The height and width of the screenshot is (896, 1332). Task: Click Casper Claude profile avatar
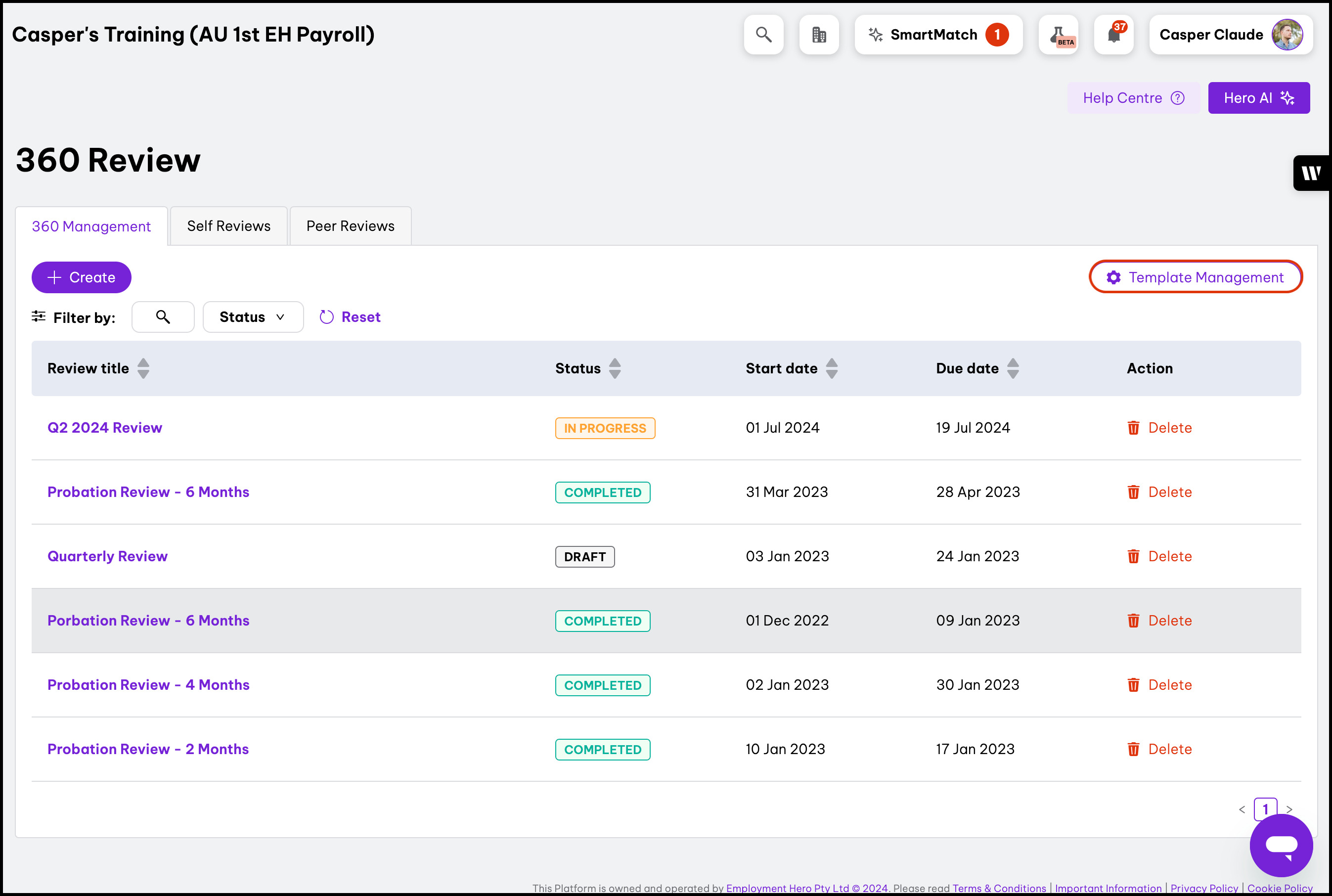(x=1287, y=35)
